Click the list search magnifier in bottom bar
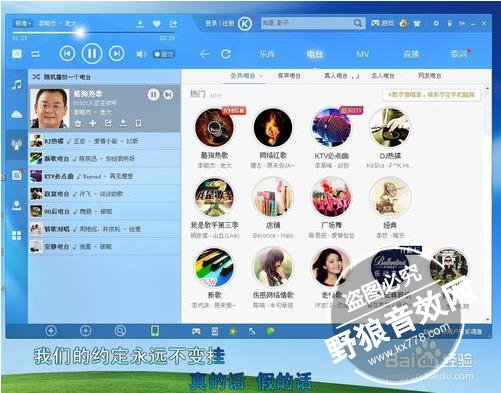This screenshot has height=393, width=501. coord(120,331)
